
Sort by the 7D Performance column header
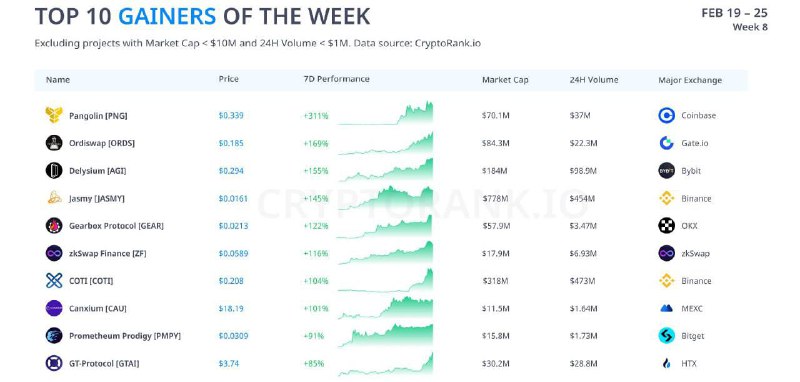[336, 80]
